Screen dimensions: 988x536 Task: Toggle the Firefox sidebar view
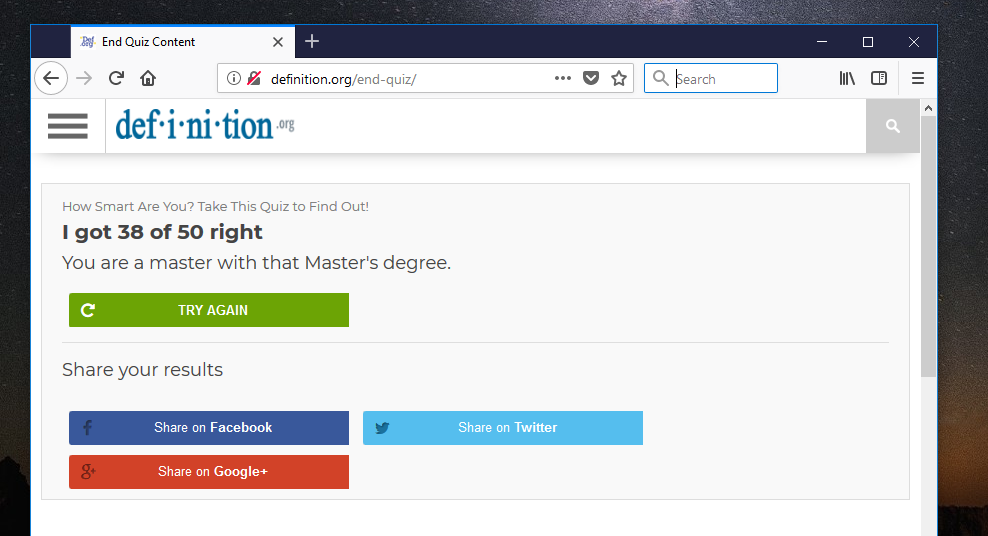pyautogui.click(x=879, y=78)
